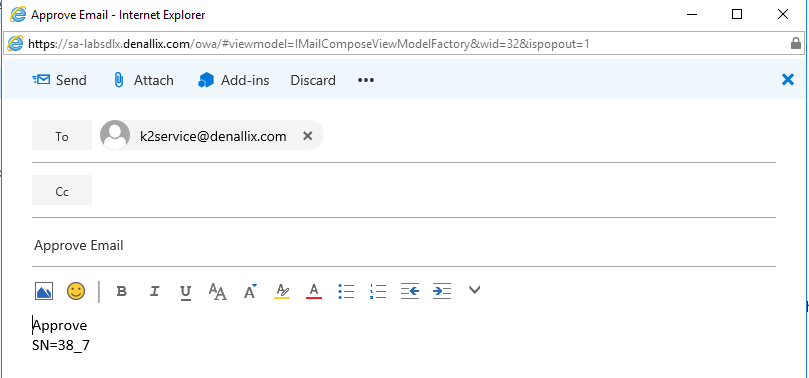Close the compose pane with the blue X

click(788, 79)
